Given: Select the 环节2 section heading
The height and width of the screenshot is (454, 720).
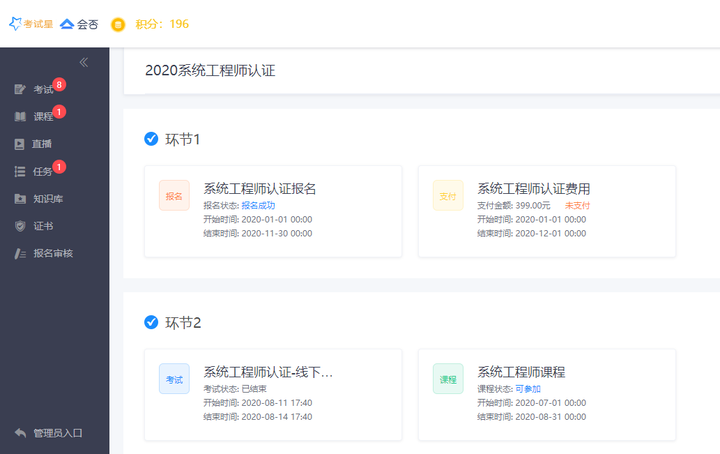Looking at the screenshot, I should coord(183,323).
